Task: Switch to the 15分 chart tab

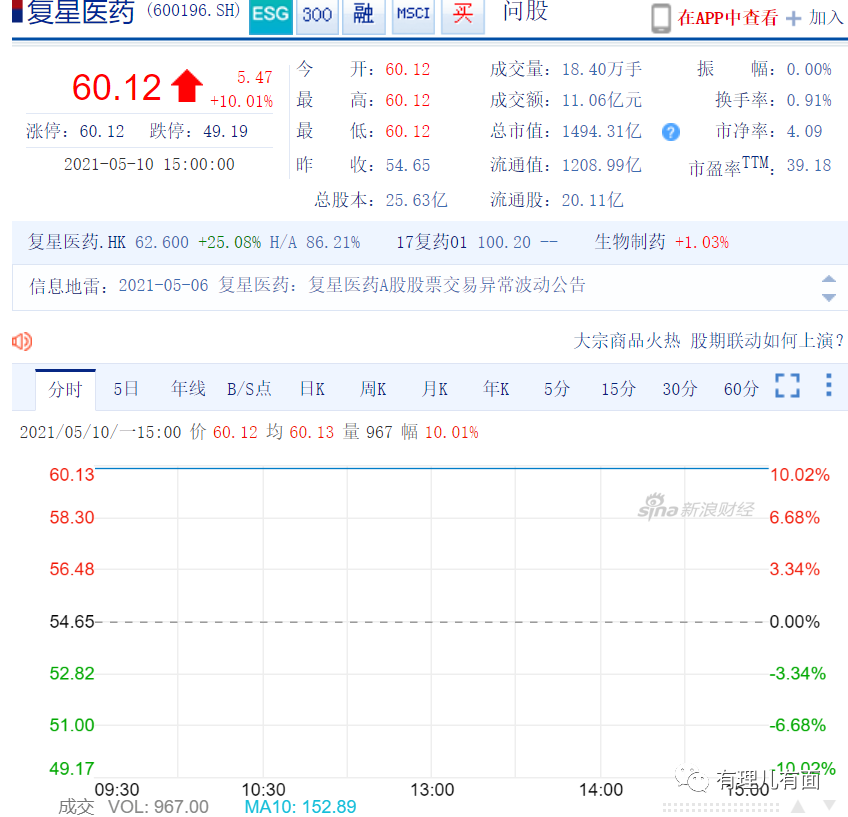Action: (619, 389)
